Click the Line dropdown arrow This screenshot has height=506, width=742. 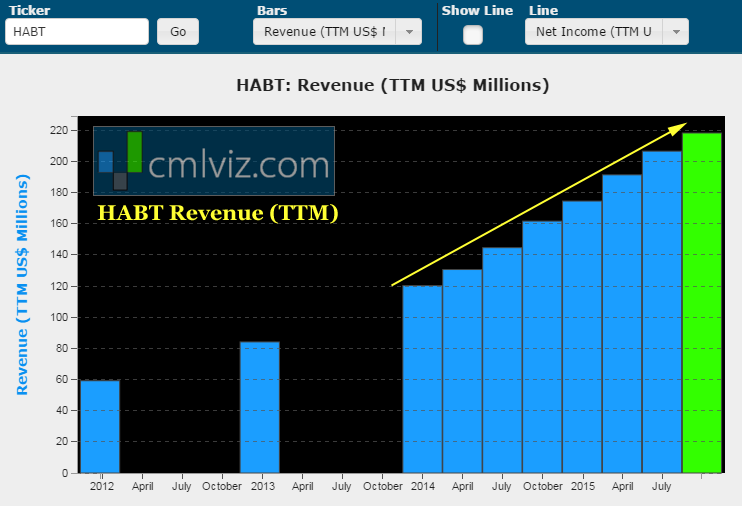(x=676, y=32)
